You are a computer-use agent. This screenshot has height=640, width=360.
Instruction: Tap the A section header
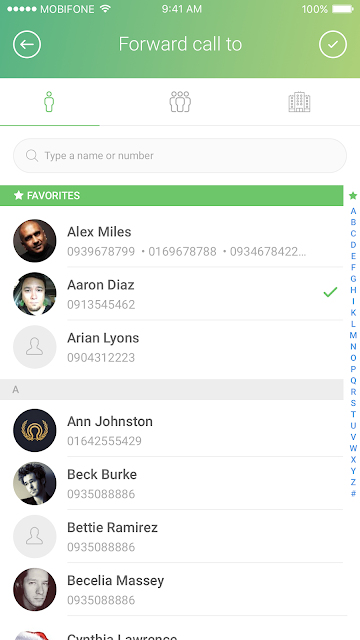tap(171, 389)
